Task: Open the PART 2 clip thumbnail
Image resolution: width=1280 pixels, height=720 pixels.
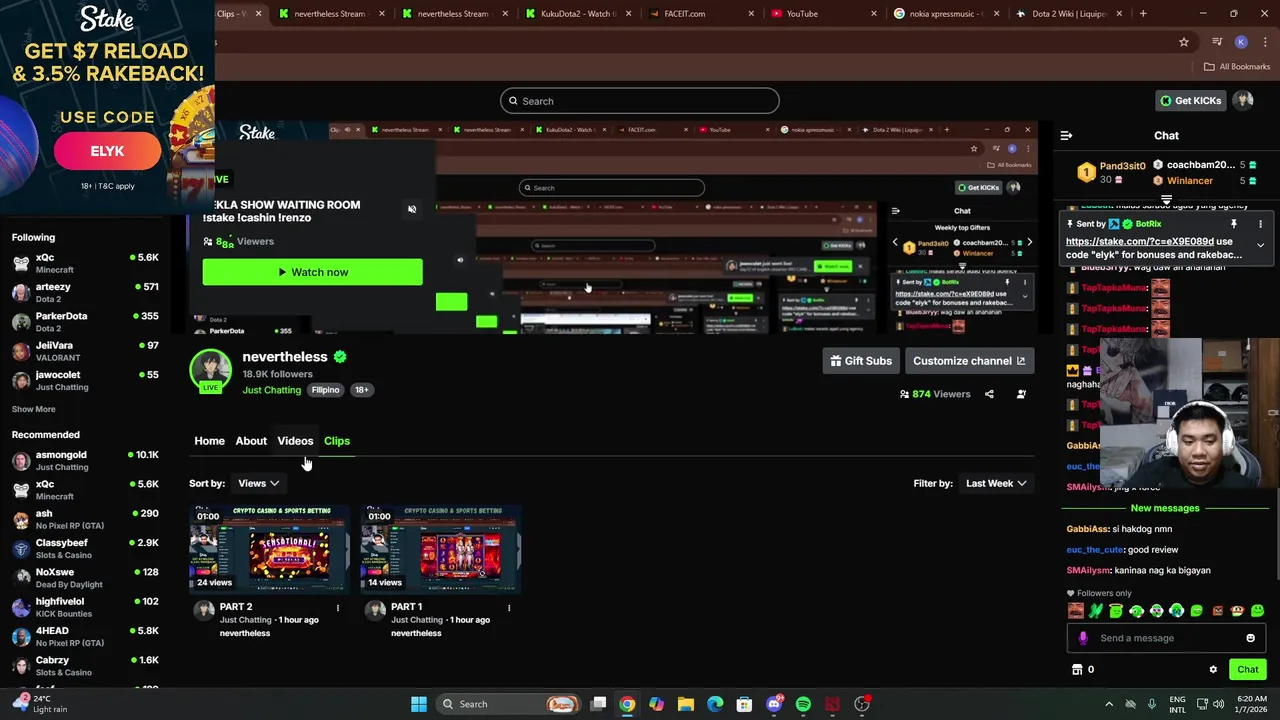Action: tap(270, 548)
